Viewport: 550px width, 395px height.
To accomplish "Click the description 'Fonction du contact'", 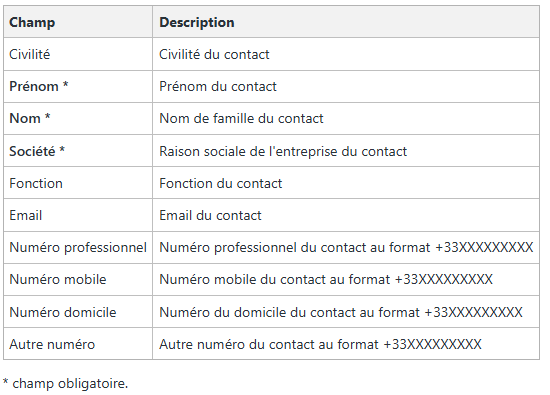I will [221, 183].
